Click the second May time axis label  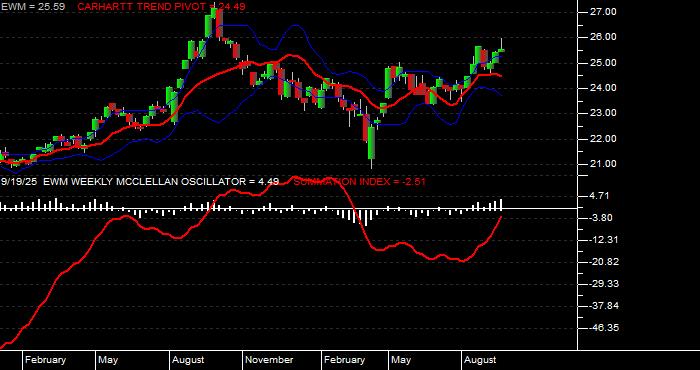point(401,360)
